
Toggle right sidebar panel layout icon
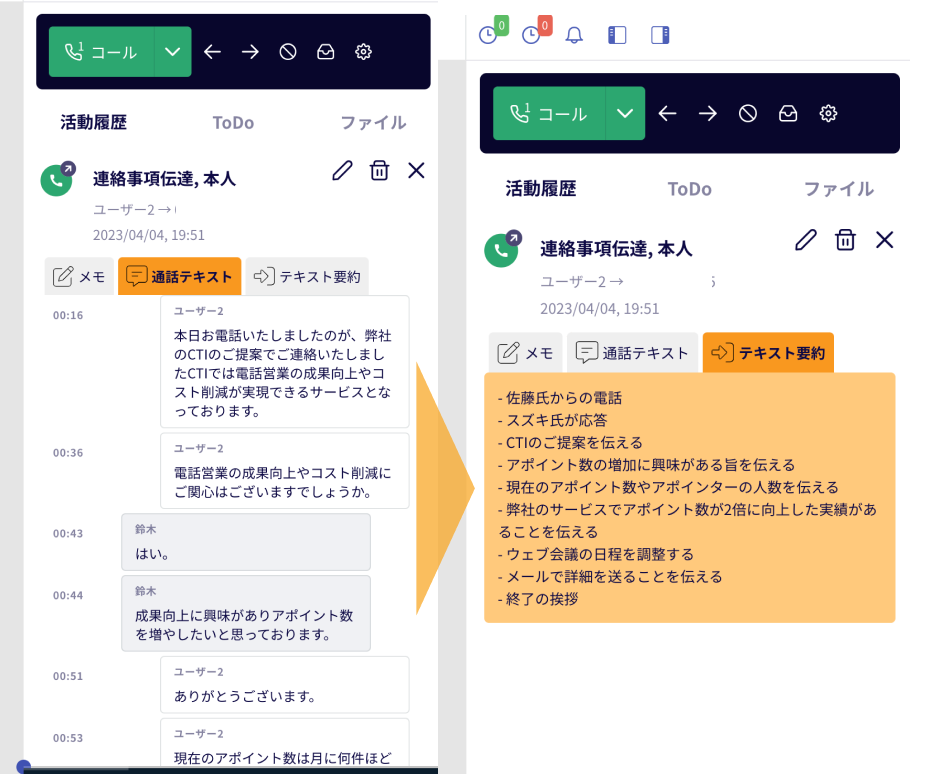(x=660, y=35)
